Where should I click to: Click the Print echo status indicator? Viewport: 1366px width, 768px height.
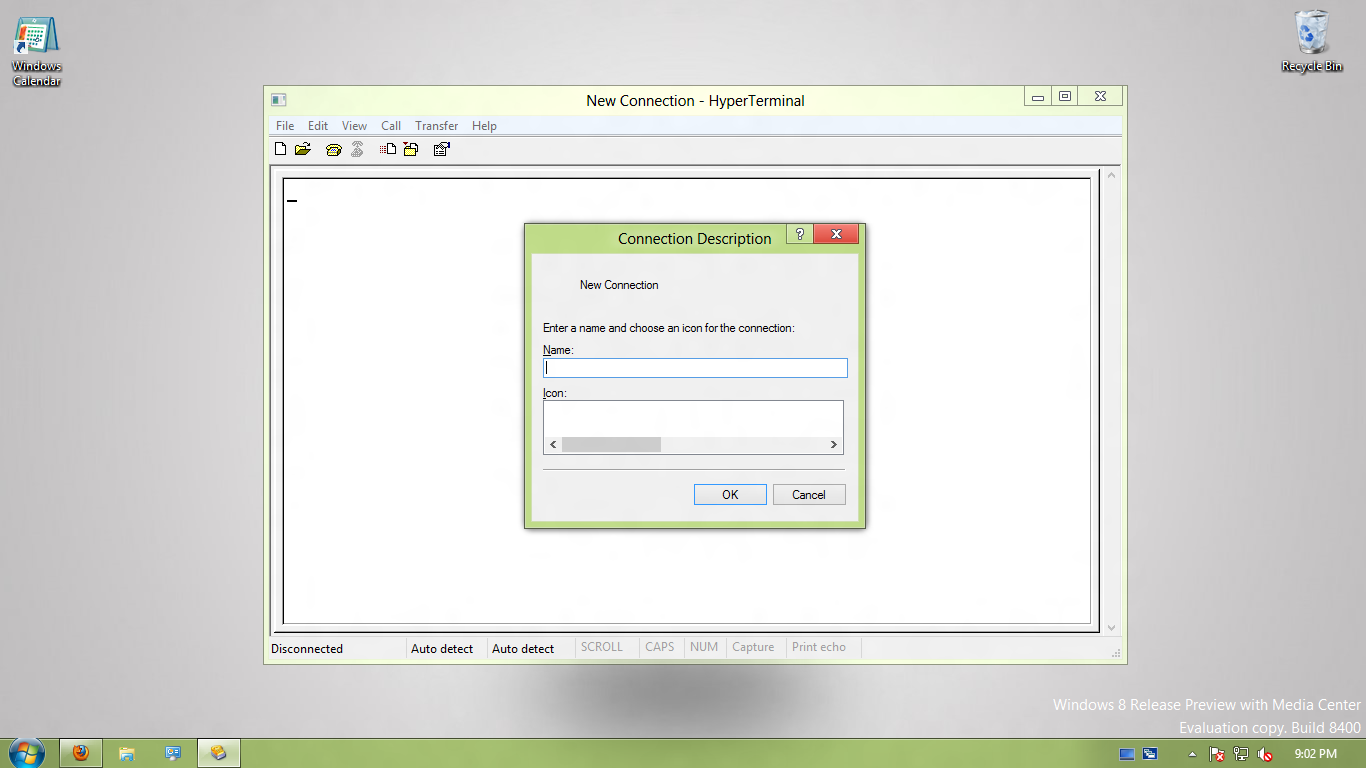pos(819,647)
